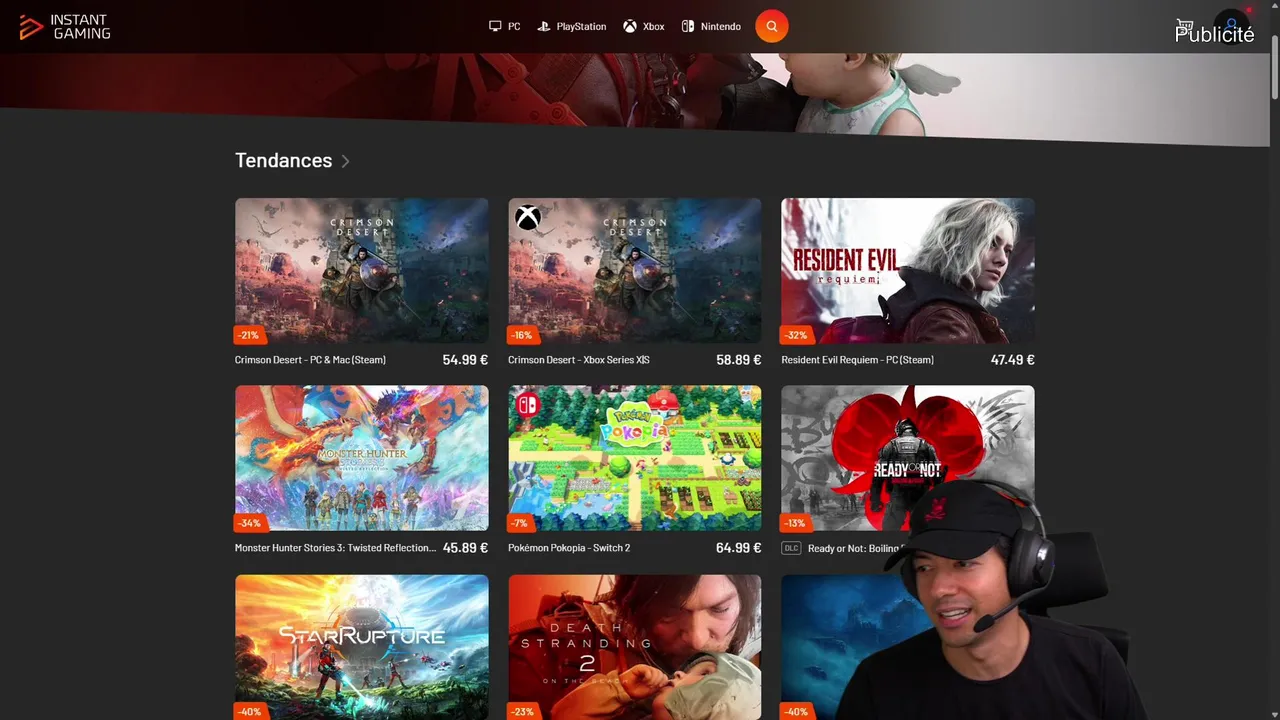1280x720 pixels.
Task: Open Monster Hunter Stories 3 thumbnail
Action: click(362, 458)
